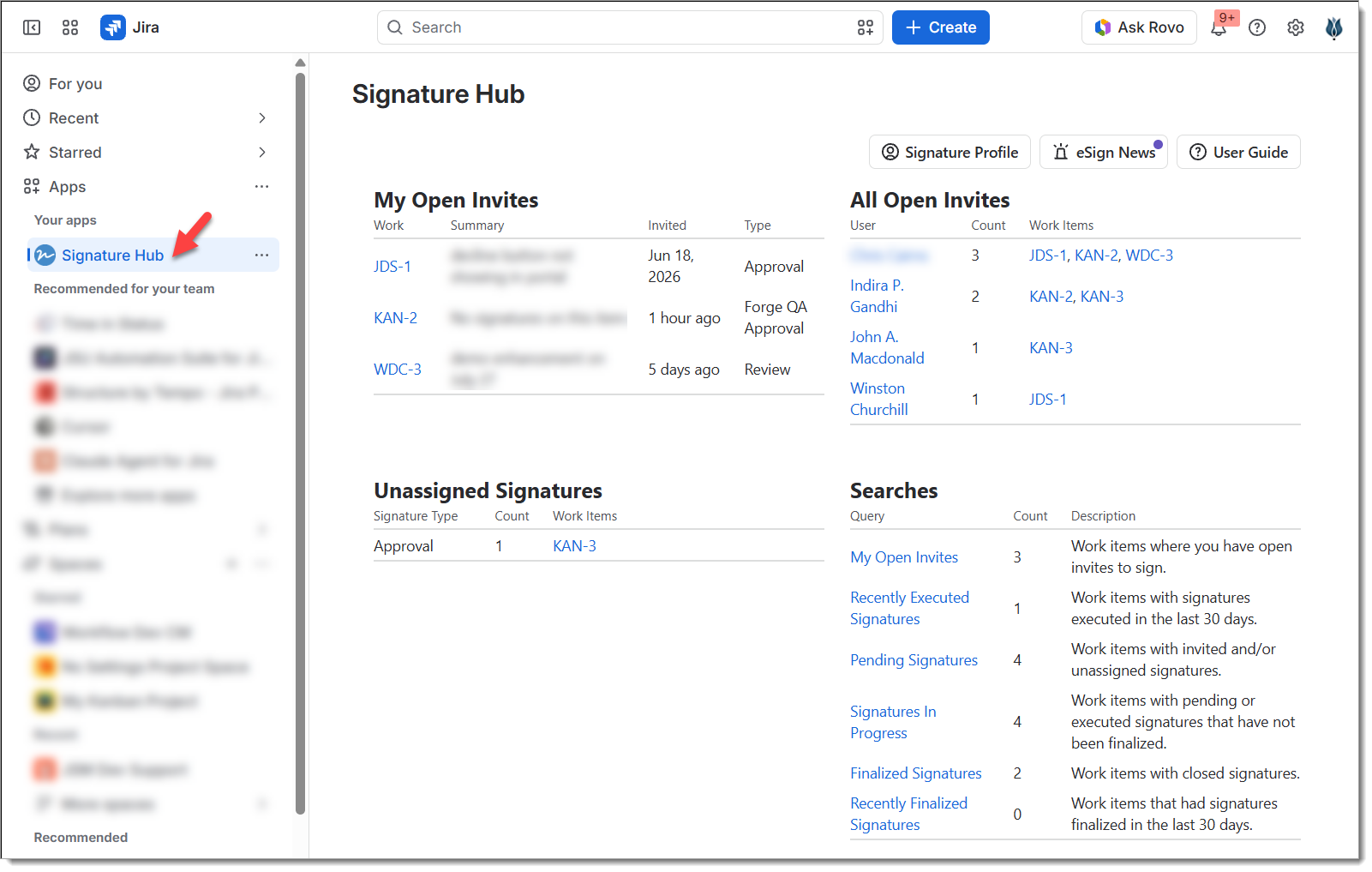Open the app switcher grid icon
Image resolution: width=1372 pixels, height=872 pixels.
click(x=70, y=27)
